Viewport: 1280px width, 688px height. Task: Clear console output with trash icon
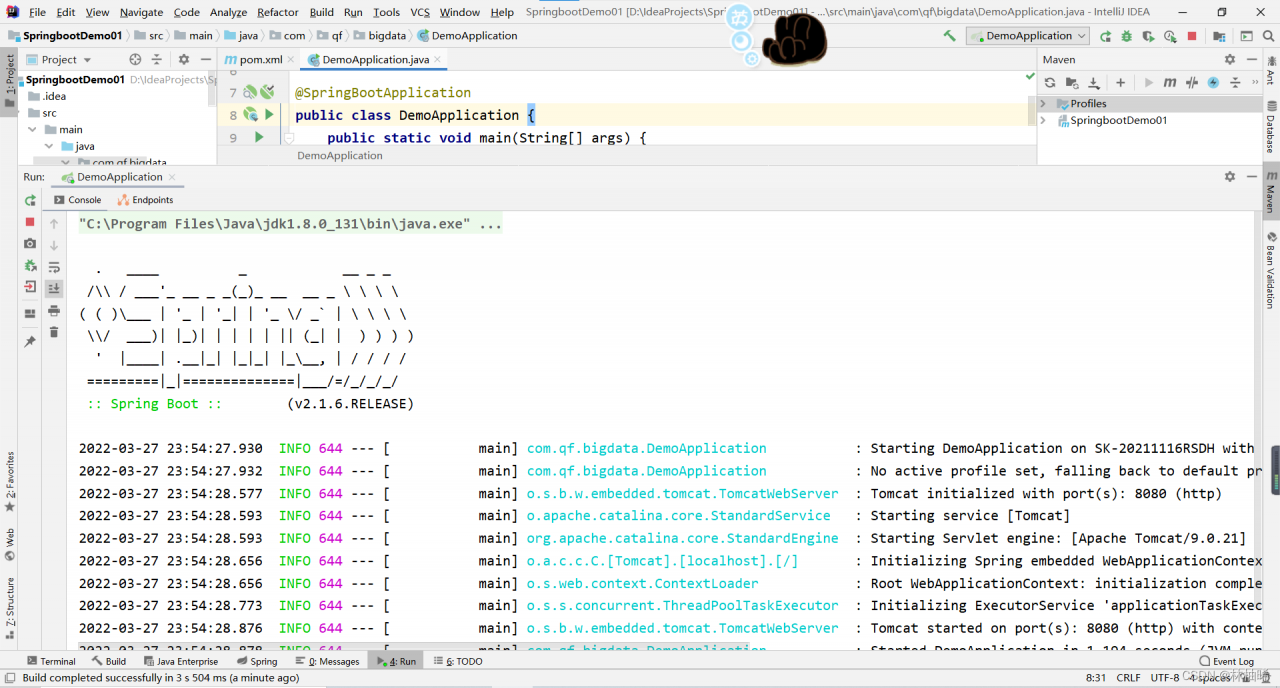pyautogui.click(x=55, y=332)
